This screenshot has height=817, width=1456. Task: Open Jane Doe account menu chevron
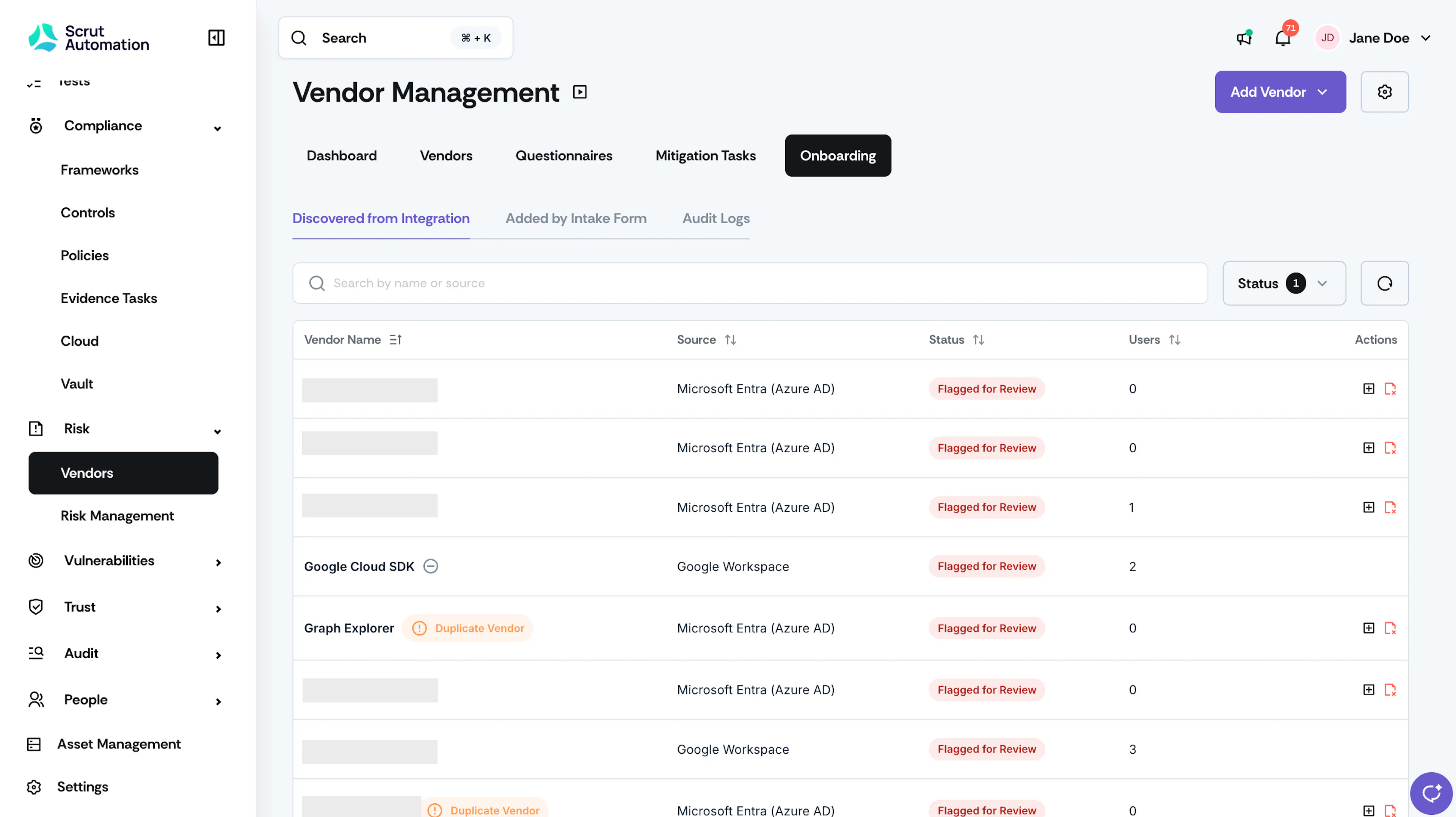[1426, 38]
